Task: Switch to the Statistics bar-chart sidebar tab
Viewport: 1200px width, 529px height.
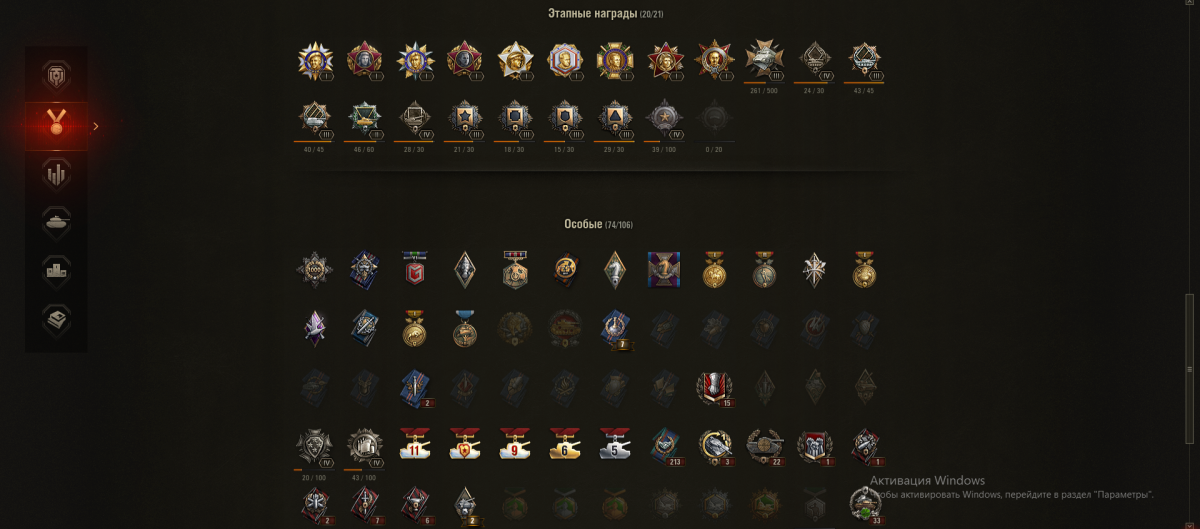Action: (56, 173)
